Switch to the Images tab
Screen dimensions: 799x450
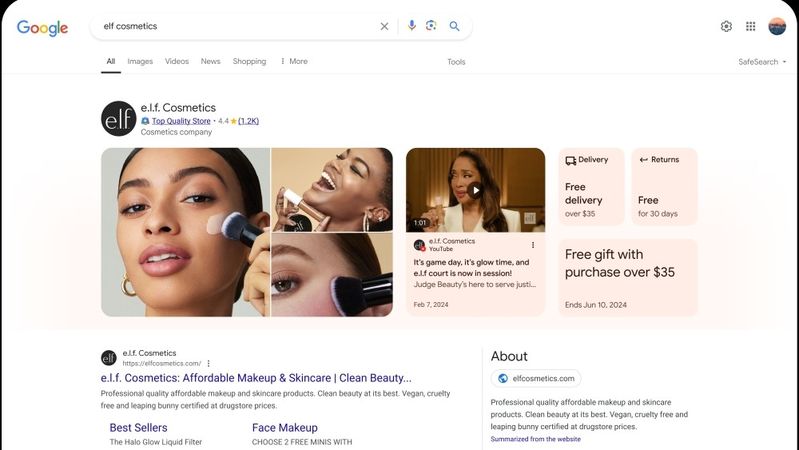pos(140,61)
